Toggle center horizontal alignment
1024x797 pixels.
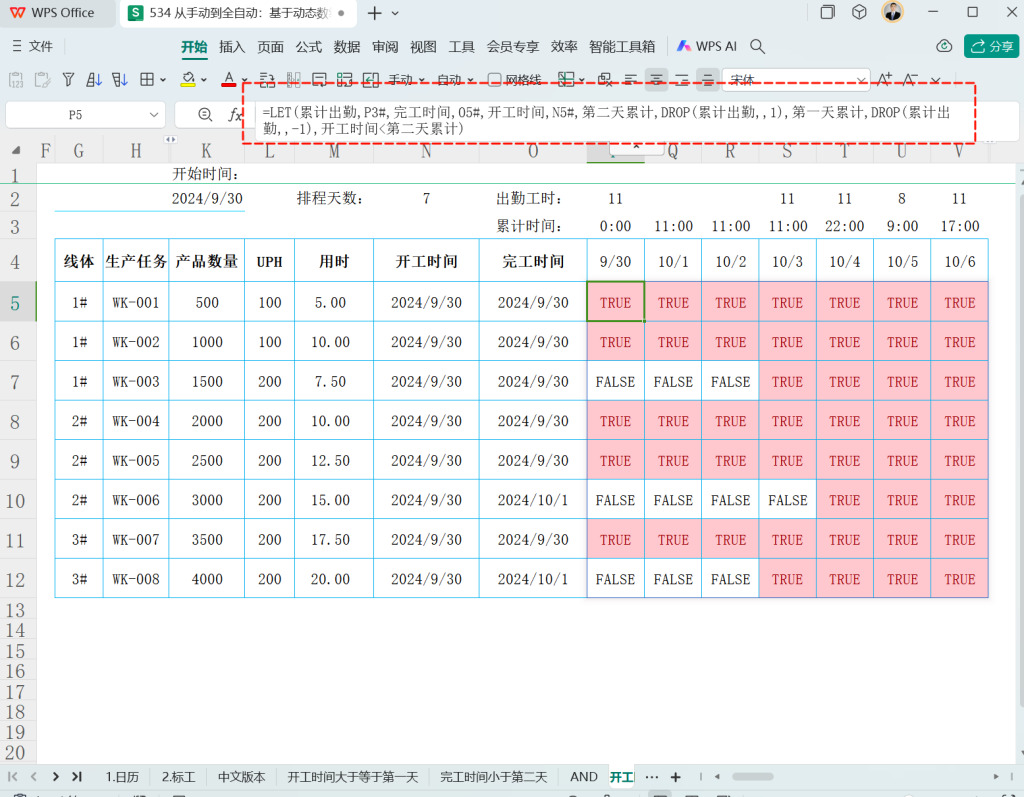(656, 80)
